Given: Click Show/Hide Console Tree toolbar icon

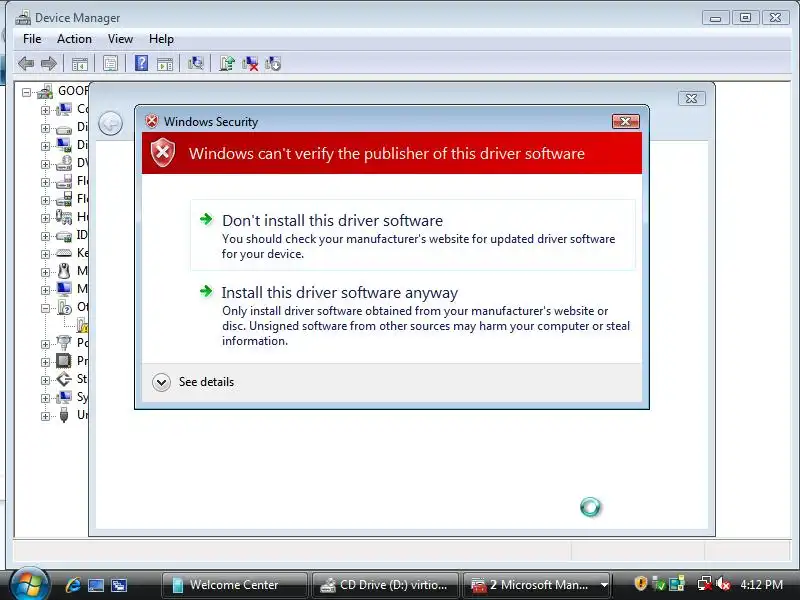Looking at the screenshot, I should pyautogui.click(x=80, y=64).
